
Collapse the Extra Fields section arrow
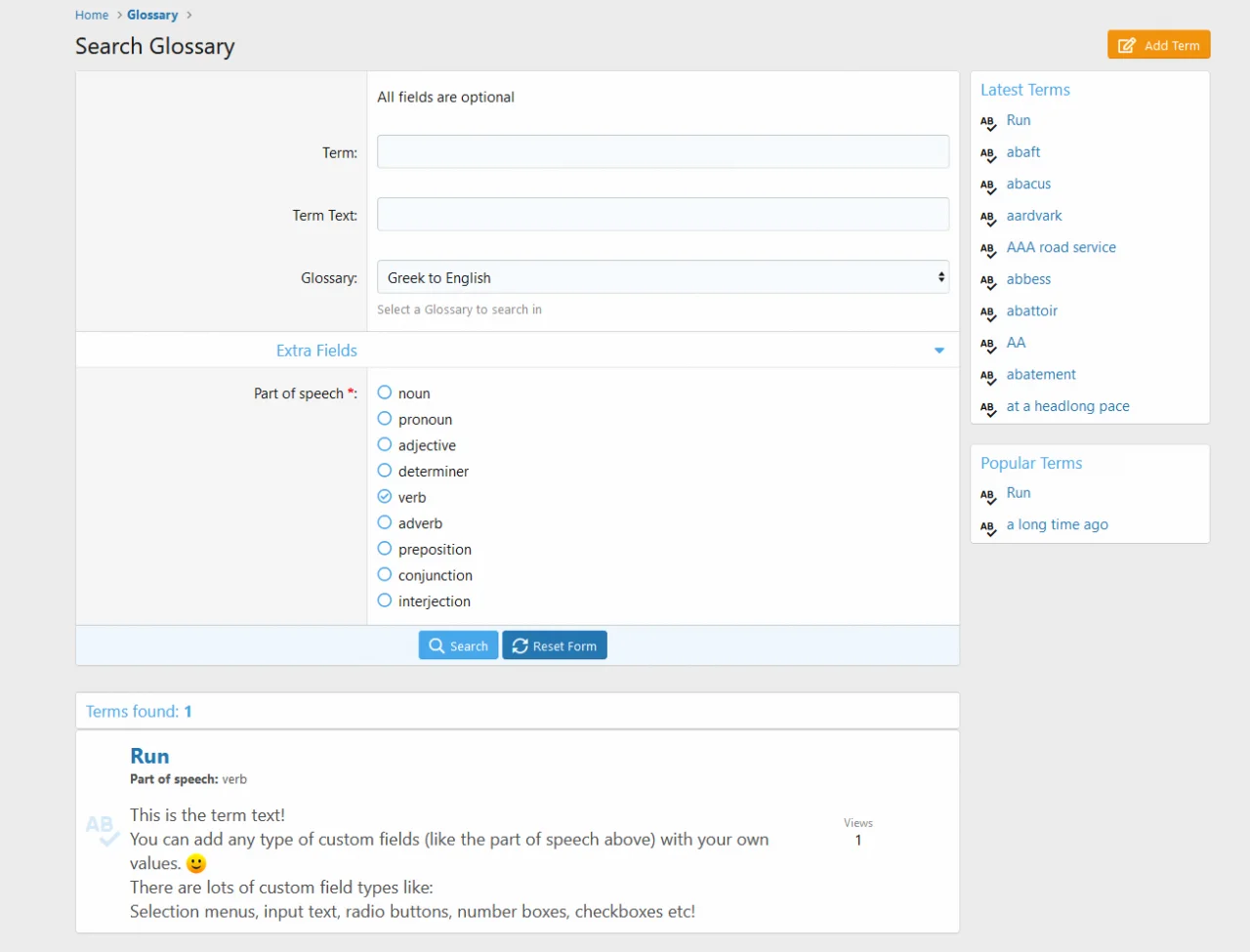tap(938, 351)
